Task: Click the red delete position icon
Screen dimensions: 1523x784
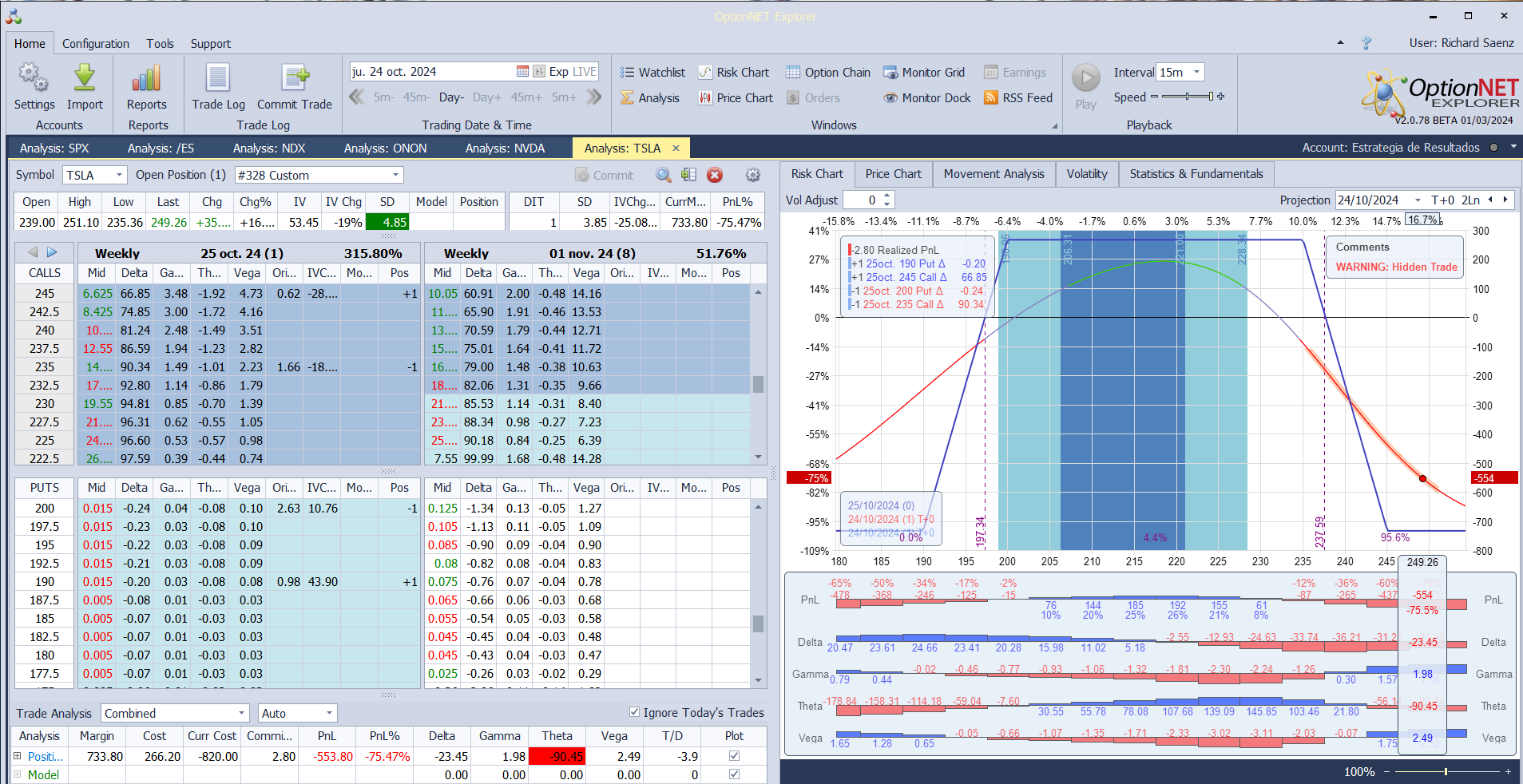Action: click(715, 175)
